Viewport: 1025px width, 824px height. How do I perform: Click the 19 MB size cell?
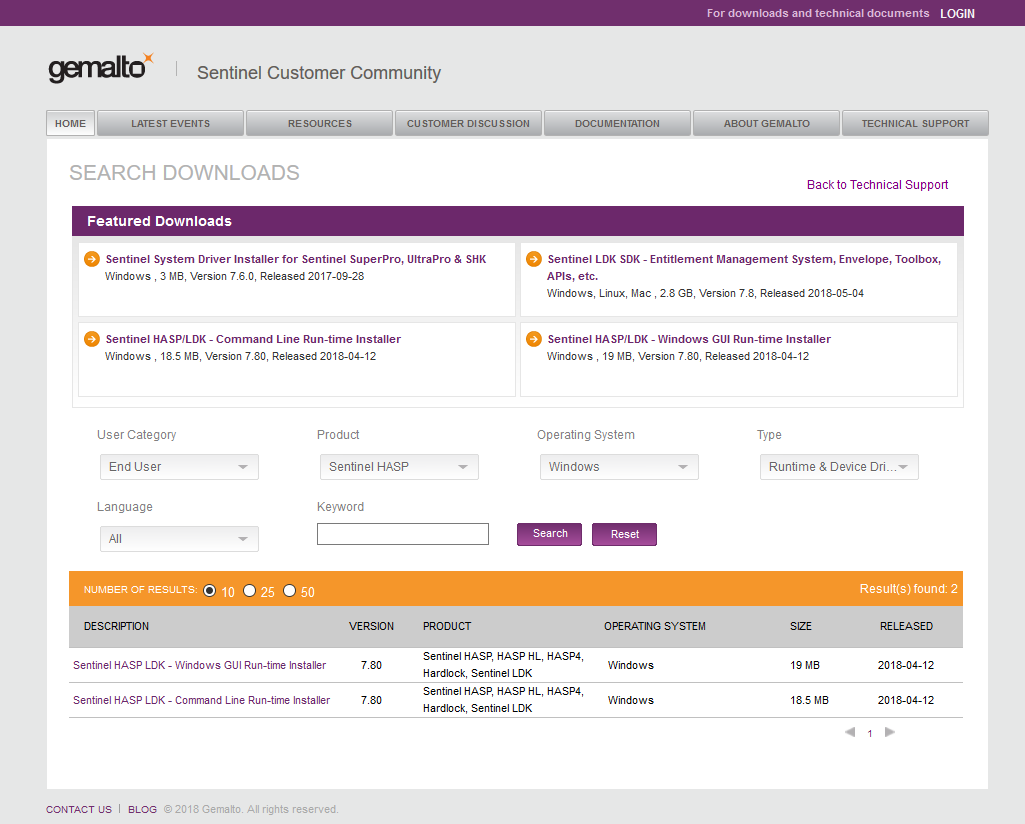point(805,665)
